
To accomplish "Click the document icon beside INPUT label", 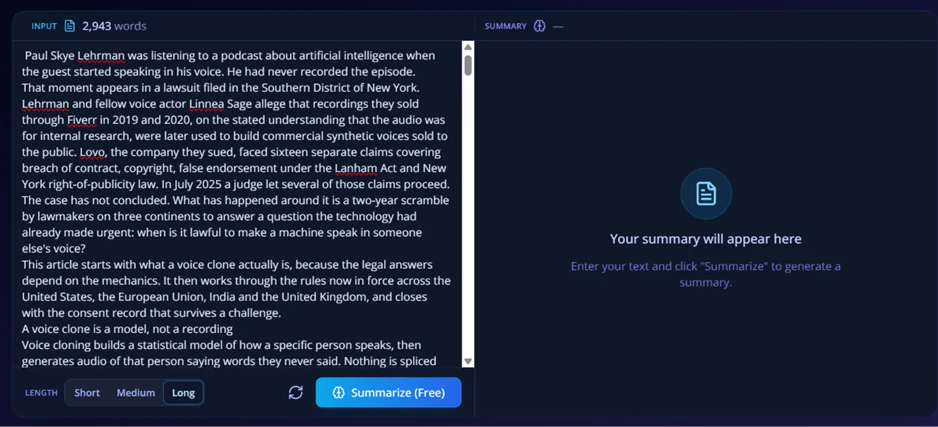I will [x=69, y=26].
